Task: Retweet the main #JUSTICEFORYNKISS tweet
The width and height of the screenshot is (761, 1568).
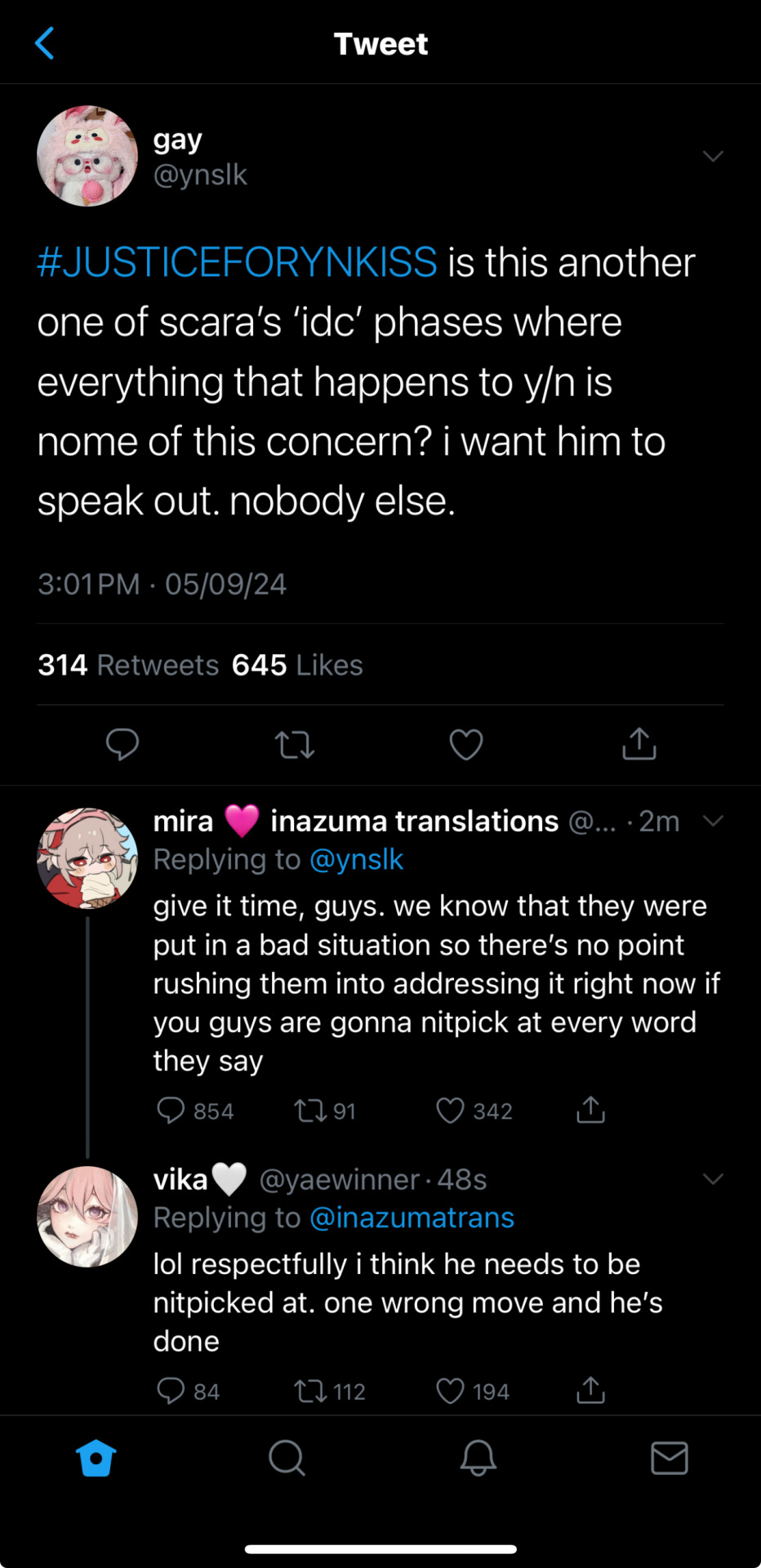Action: click(x=295, y=744)
